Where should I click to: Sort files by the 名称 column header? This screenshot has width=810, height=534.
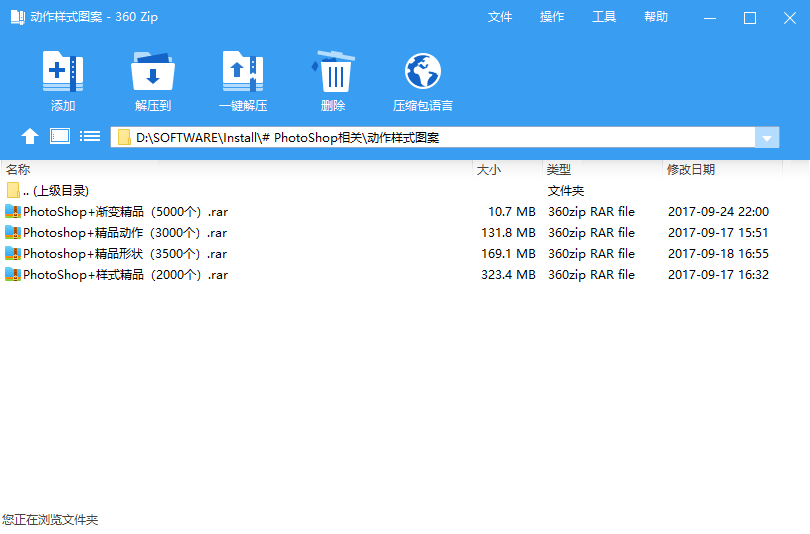(x=18, y=170)
